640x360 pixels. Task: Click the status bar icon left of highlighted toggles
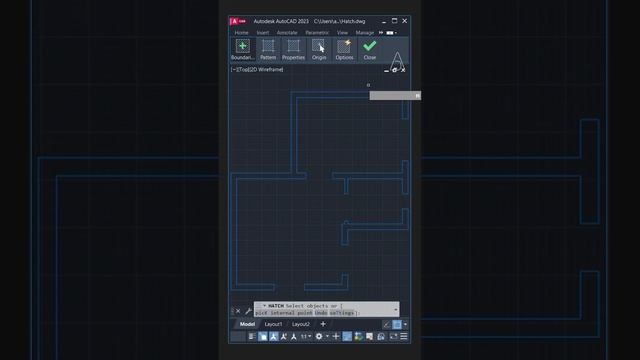(x=251, y=336)
